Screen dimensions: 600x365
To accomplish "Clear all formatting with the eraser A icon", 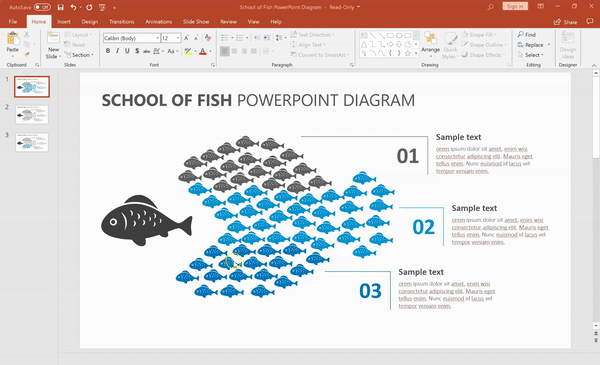I will (208, 37).
